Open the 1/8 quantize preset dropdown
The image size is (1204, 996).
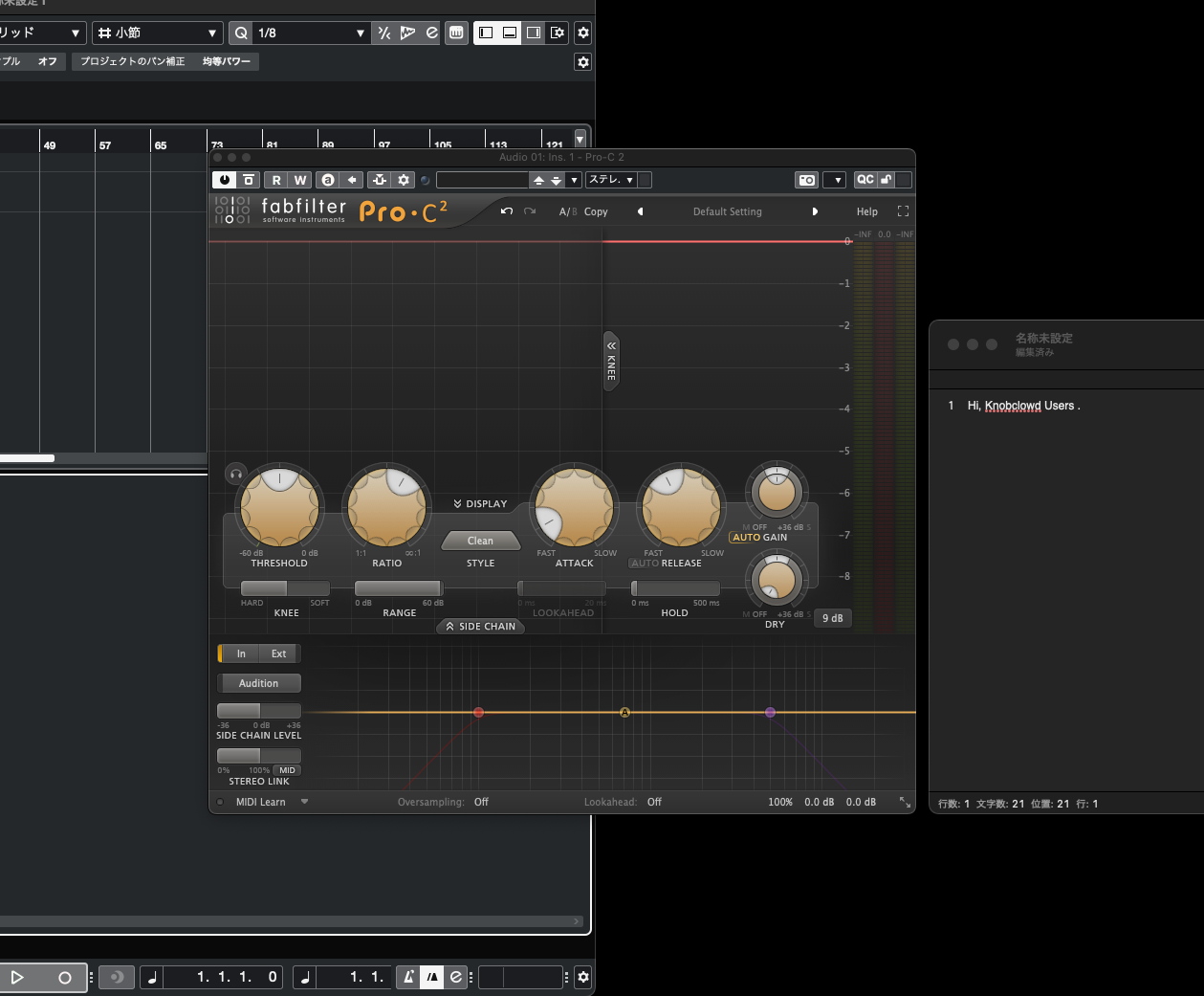(360, 33)
